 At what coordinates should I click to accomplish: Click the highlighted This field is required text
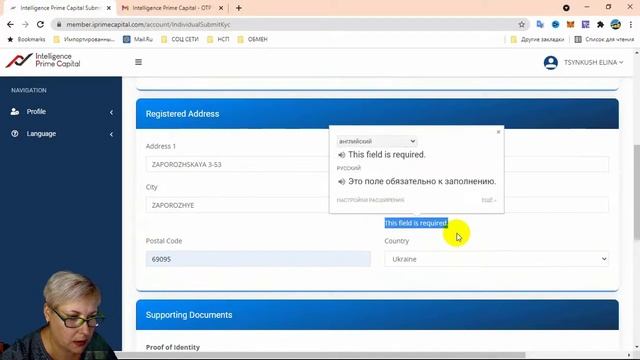[416, 223]
